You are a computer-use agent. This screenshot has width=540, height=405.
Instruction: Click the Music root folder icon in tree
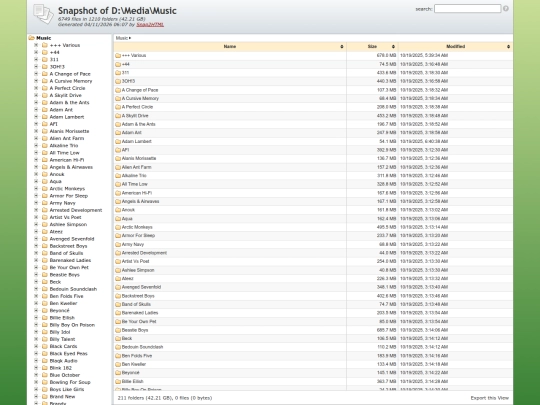32,38
